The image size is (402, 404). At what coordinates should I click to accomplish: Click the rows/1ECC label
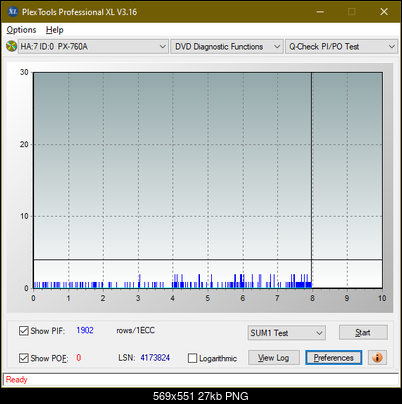pos(135,330)
